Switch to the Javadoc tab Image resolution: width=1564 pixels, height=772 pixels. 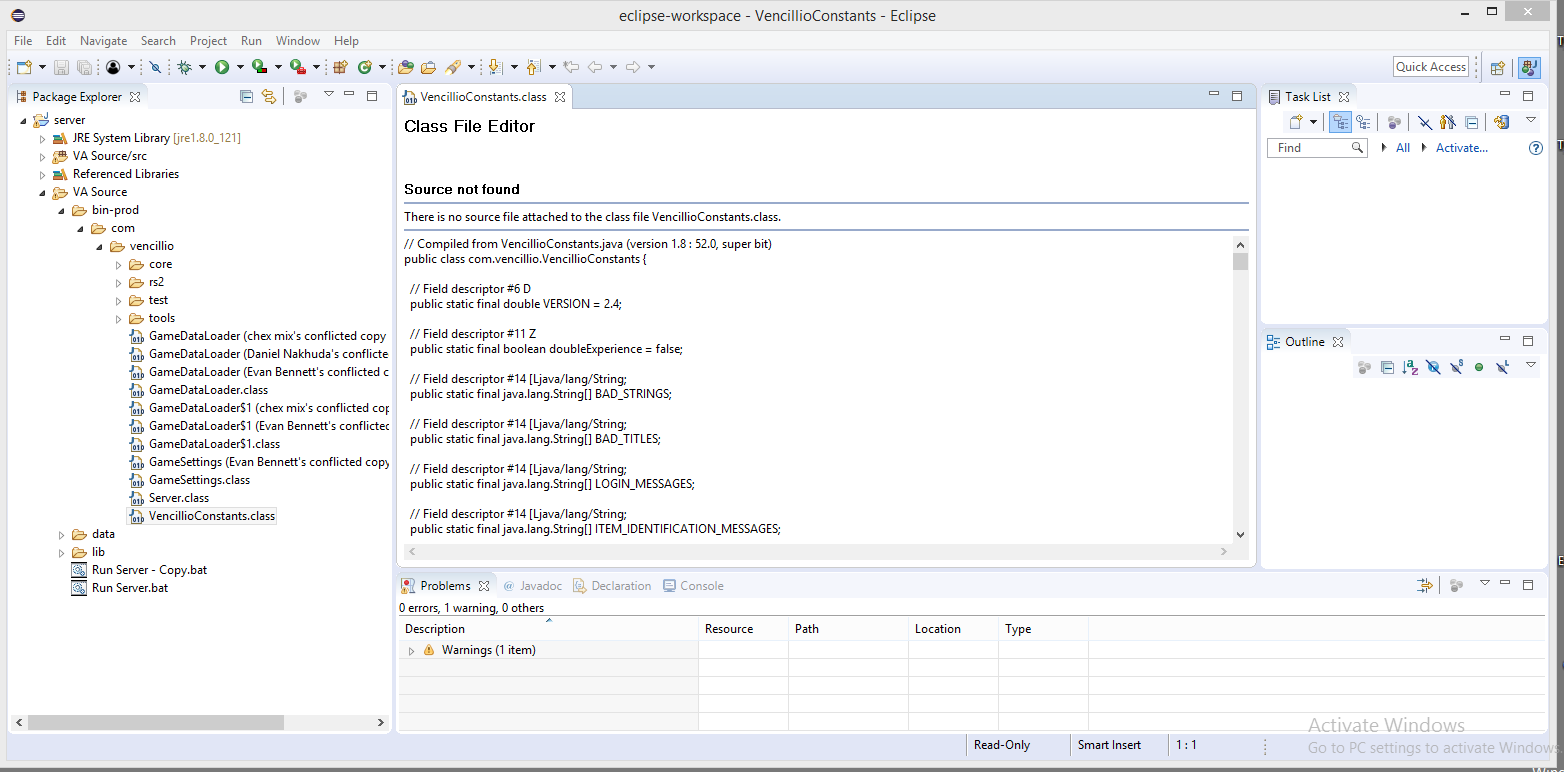(532, 586)
